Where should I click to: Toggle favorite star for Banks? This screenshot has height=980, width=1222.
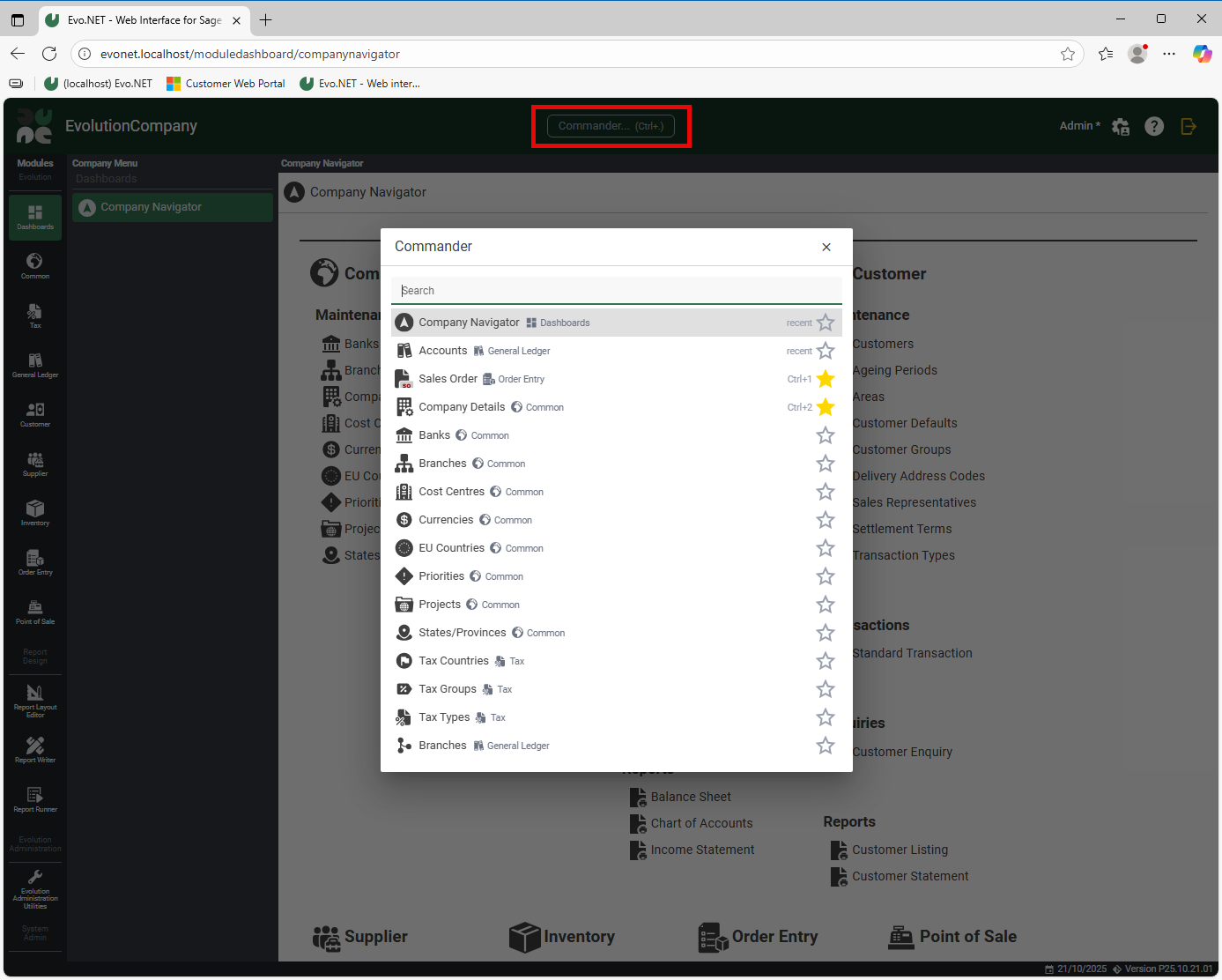[825, 435]
